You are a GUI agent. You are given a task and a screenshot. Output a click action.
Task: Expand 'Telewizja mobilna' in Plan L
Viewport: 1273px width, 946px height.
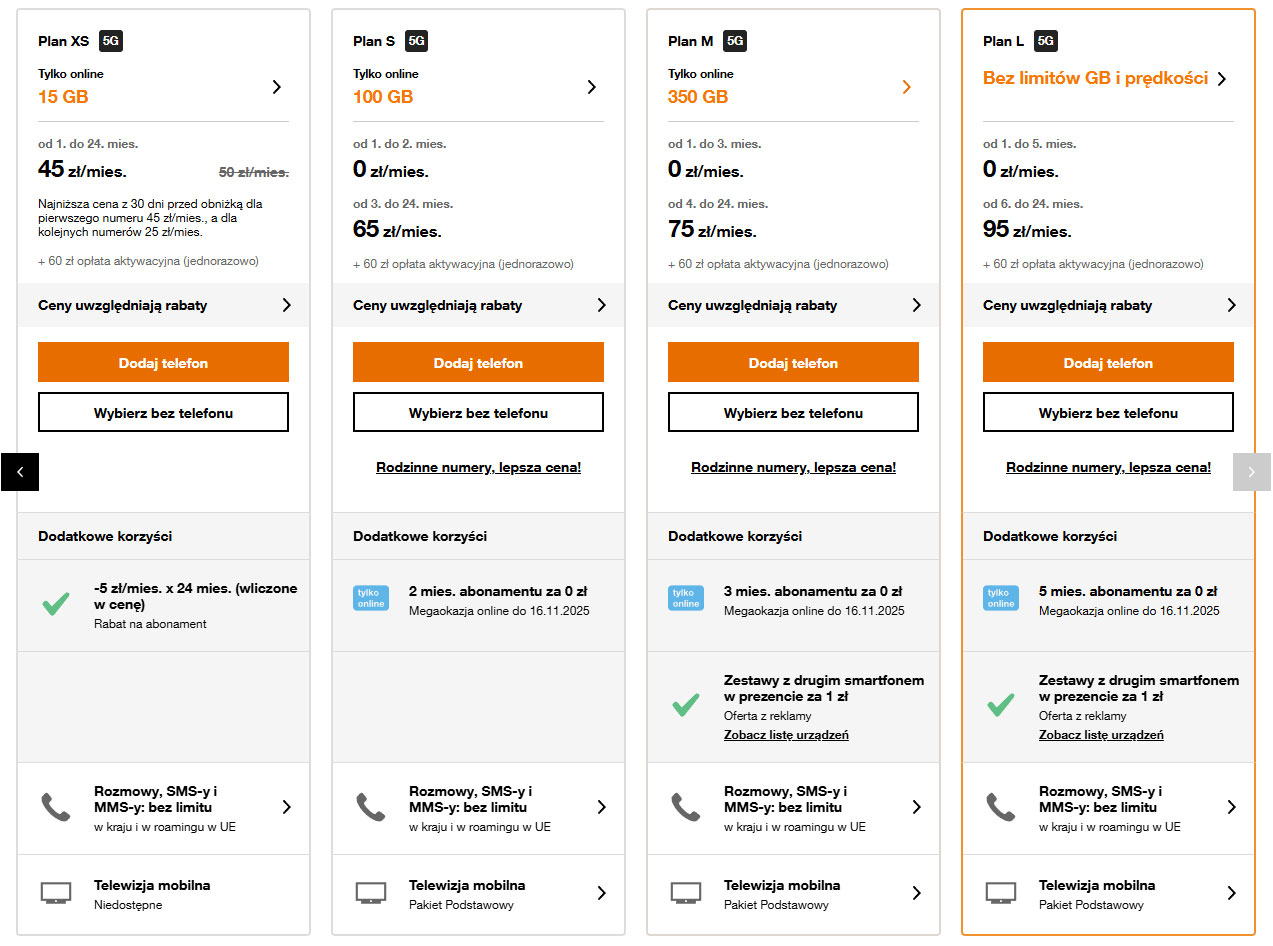pos(1231,893)
